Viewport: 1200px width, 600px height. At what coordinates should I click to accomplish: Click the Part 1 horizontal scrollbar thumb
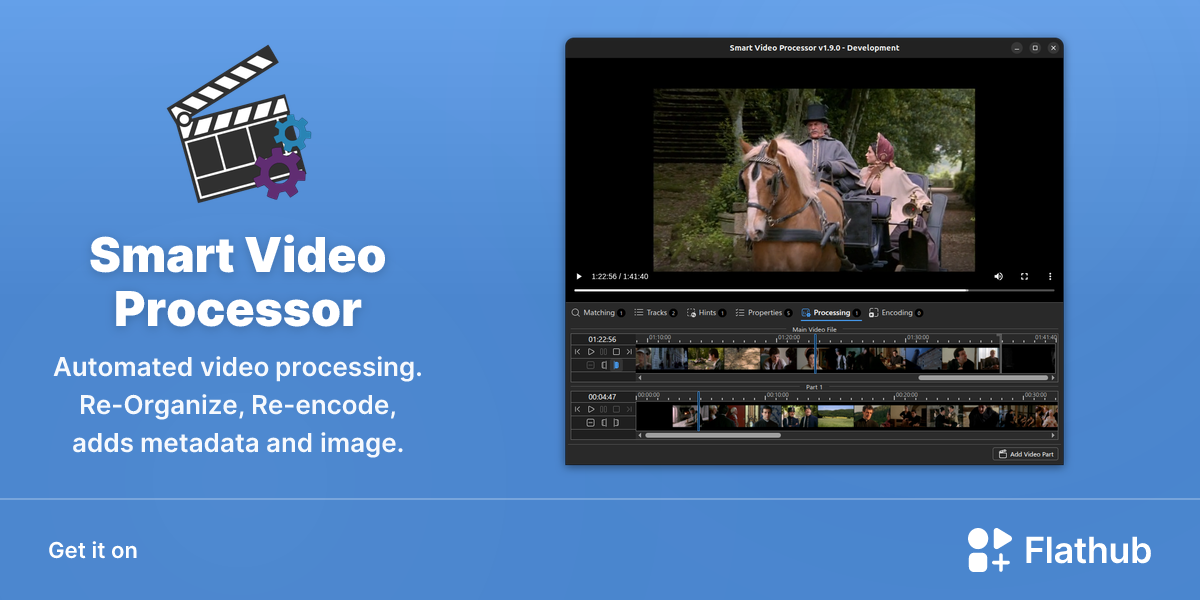click(713, 435)
